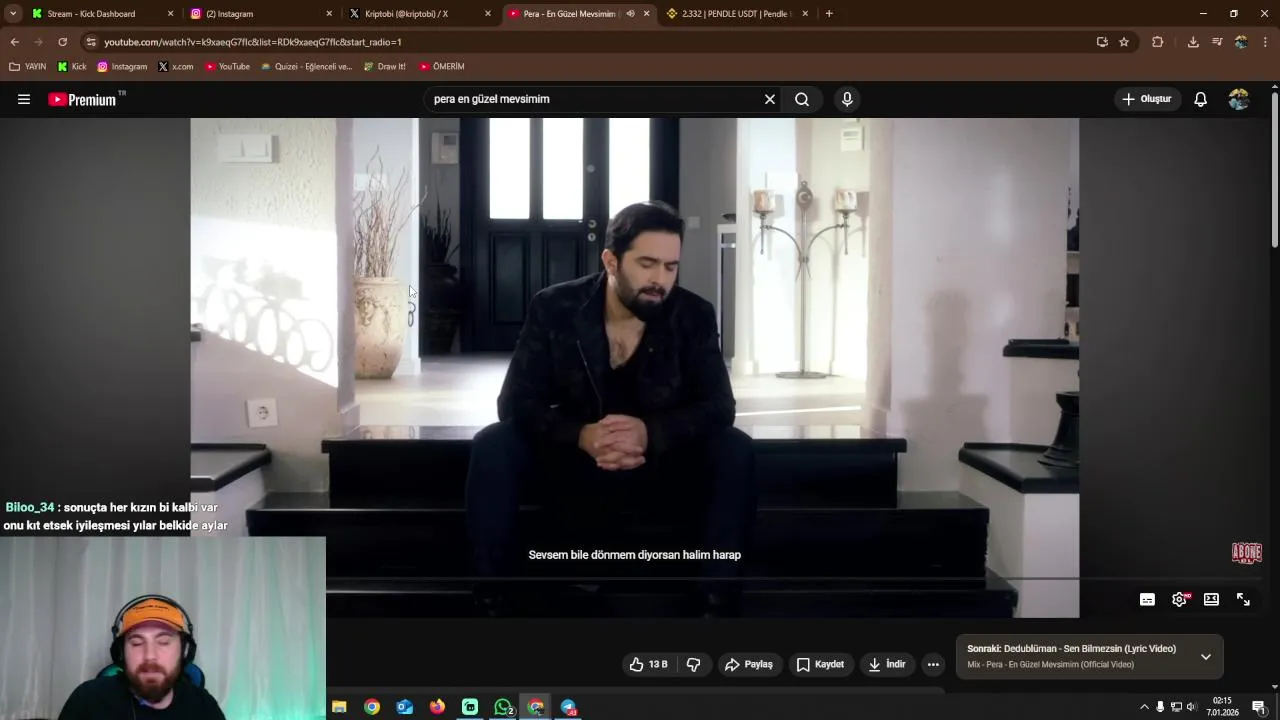Like the video with 13 B thumbs up

tap(648, 664)
